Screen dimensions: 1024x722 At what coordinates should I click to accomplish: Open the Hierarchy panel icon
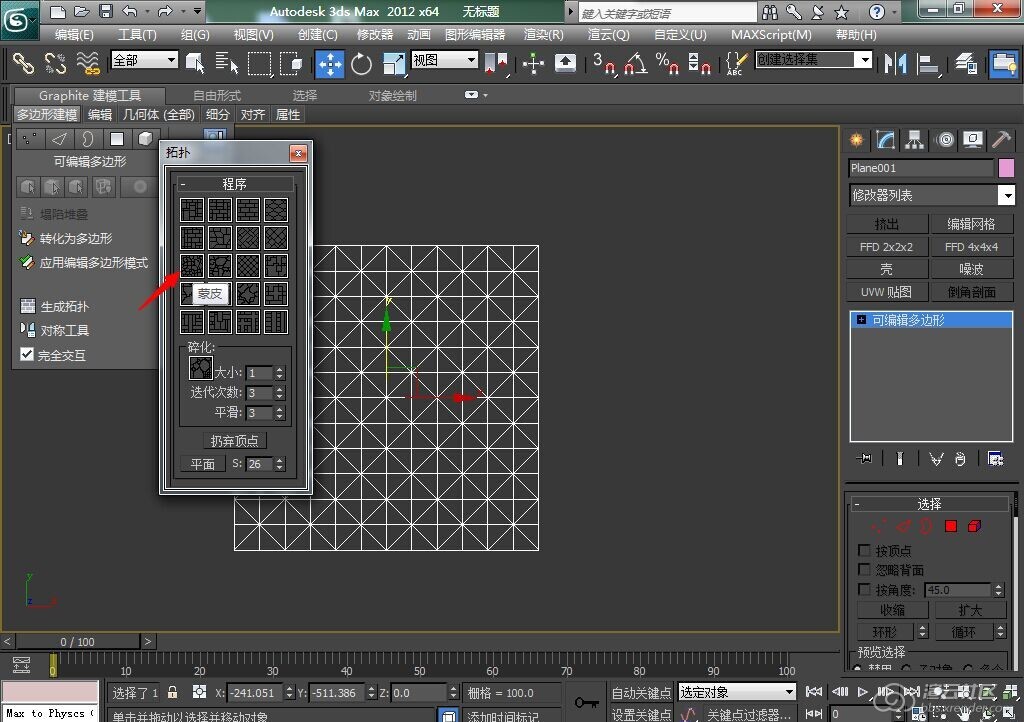click(914, 140)
